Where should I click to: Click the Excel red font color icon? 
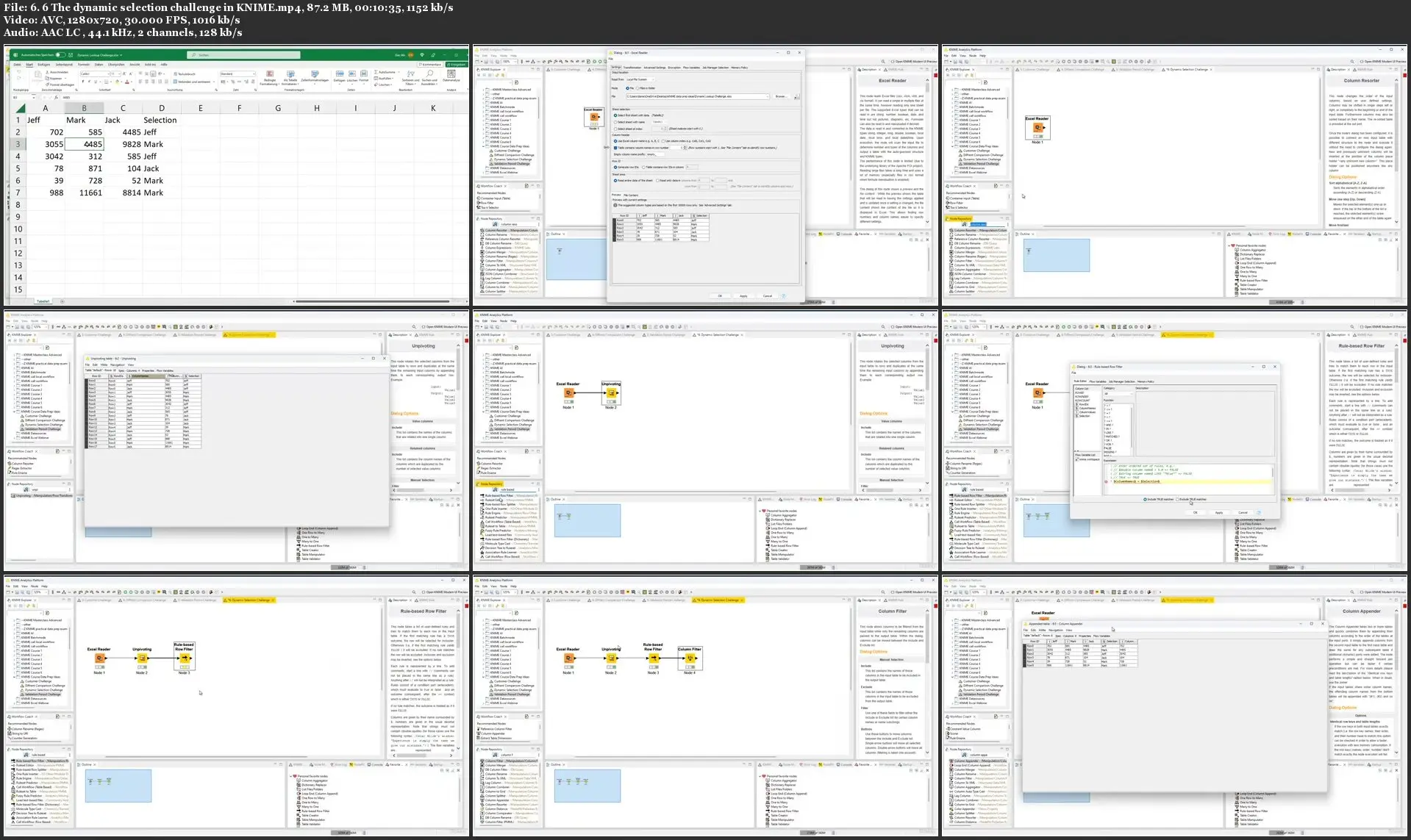(x=127, y=82)
